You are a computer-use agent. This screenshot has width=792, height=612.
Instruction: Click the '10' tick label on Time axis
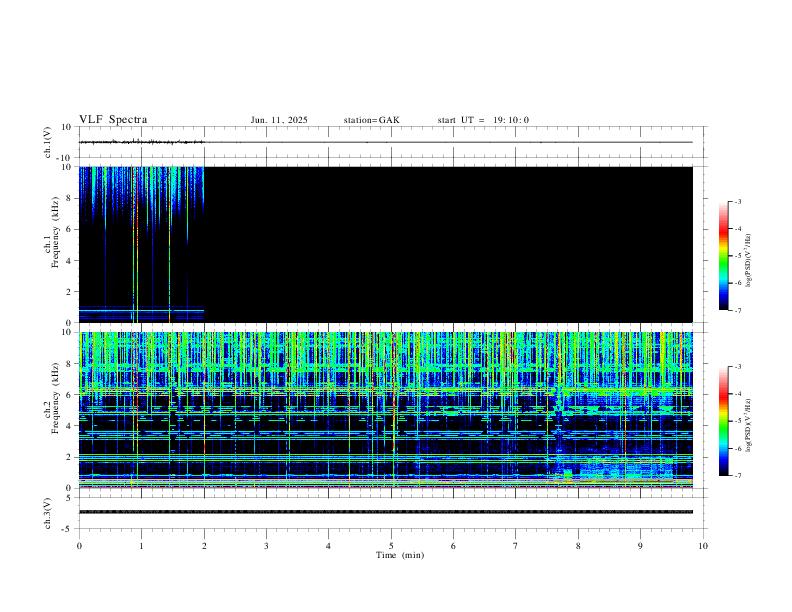tap(703, 546)
